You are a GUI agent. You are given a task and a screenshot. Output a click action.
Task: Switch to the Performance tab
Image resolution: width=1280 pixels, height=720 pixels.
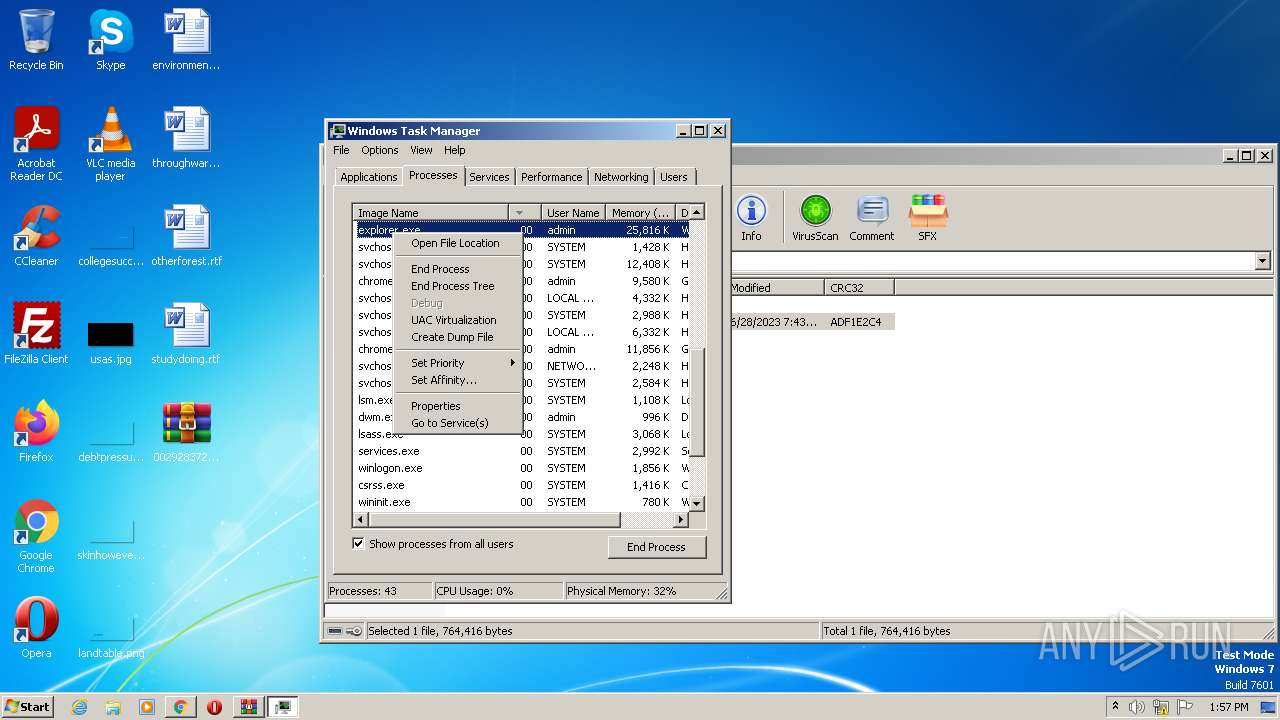click(x=551, y=177)
